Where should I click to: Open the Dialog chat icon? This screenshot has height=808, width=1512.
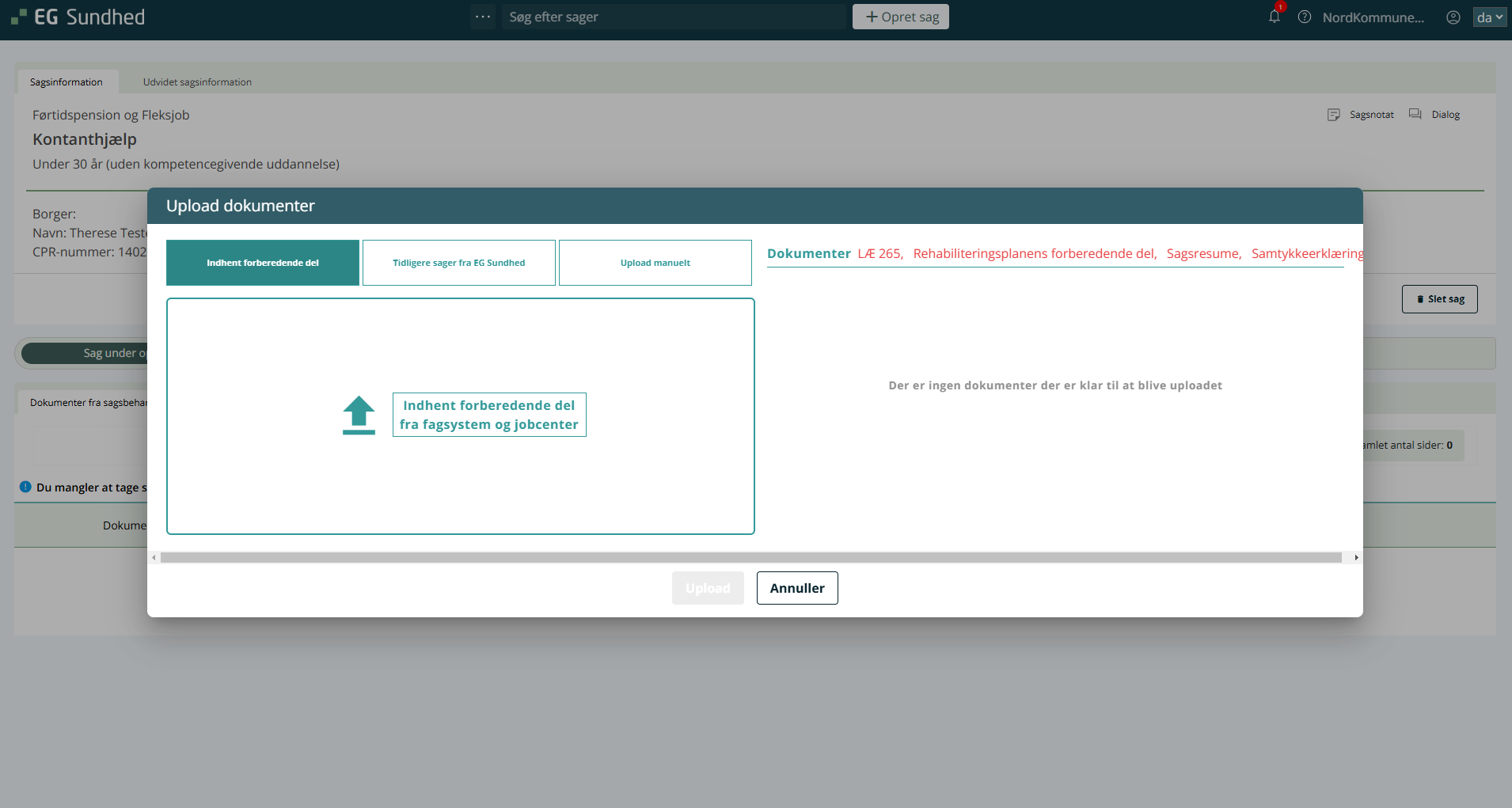(1415, 115)
